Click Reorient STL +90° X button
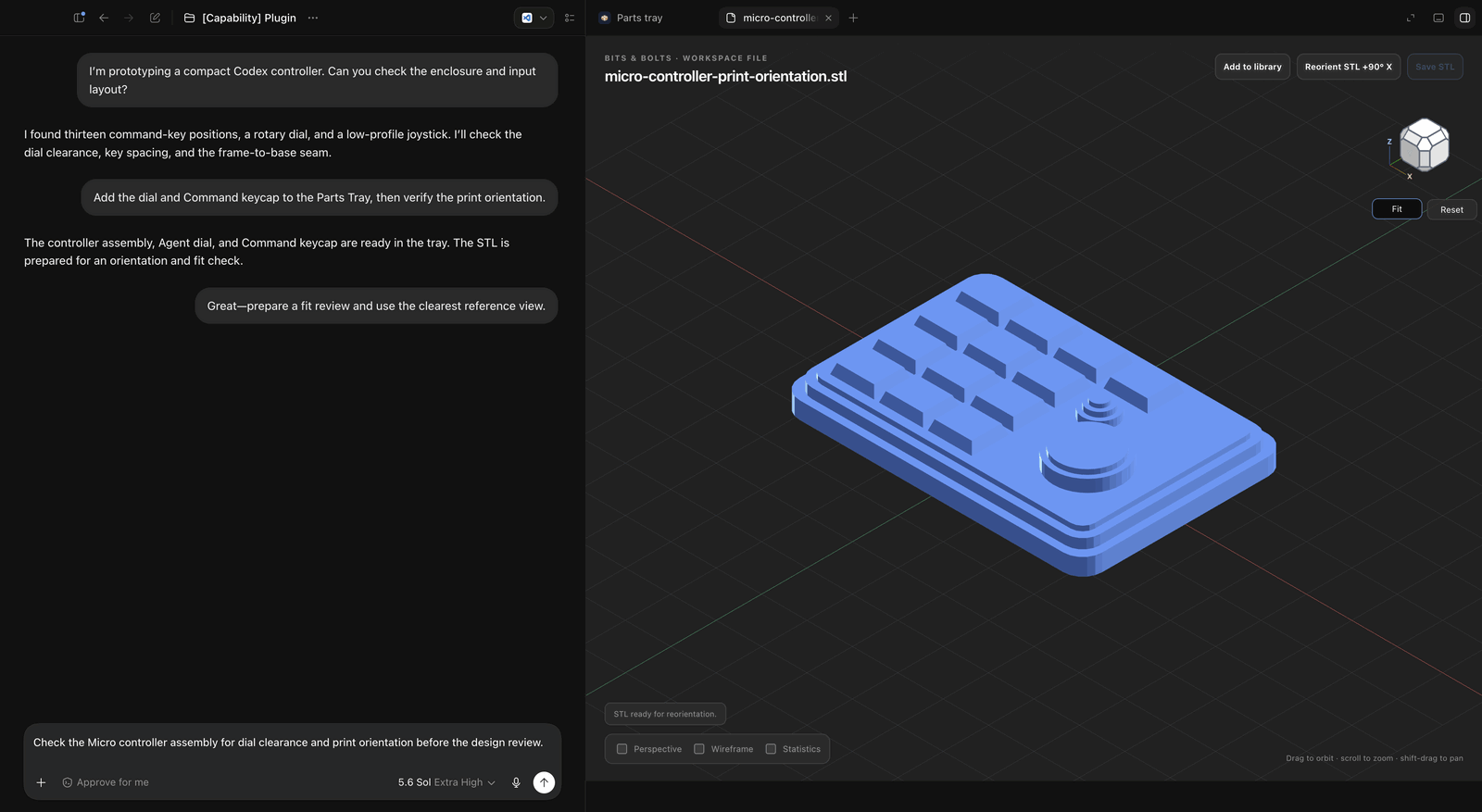The width and height of the screenshot is (1482, 812). (1348, 67)
